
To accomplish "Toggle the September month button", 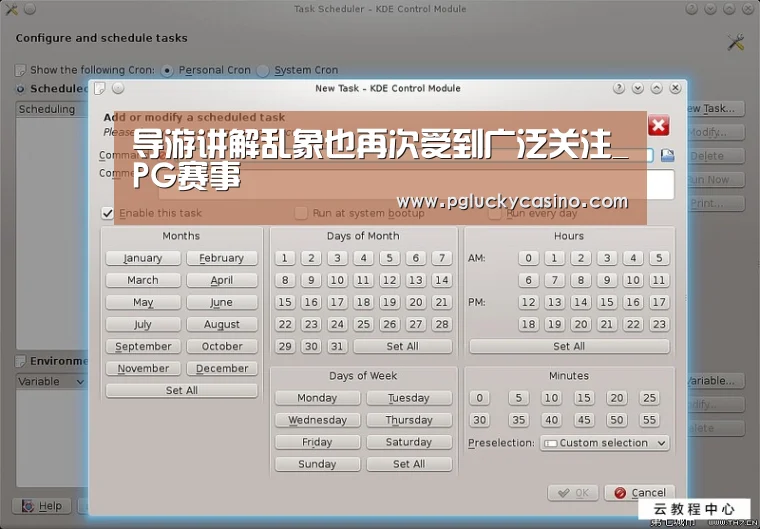I will (x=143, y=346).
